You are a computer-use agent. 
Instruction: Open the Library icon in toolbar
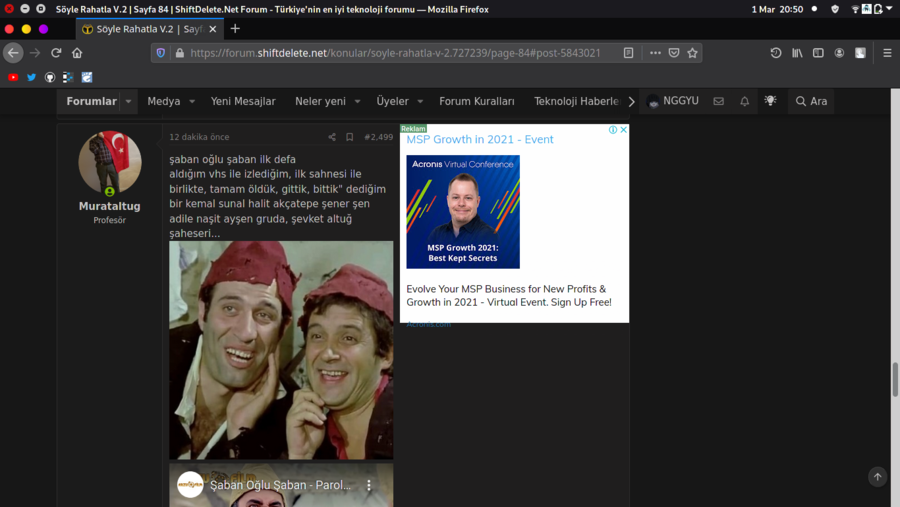tap(797, 53)
